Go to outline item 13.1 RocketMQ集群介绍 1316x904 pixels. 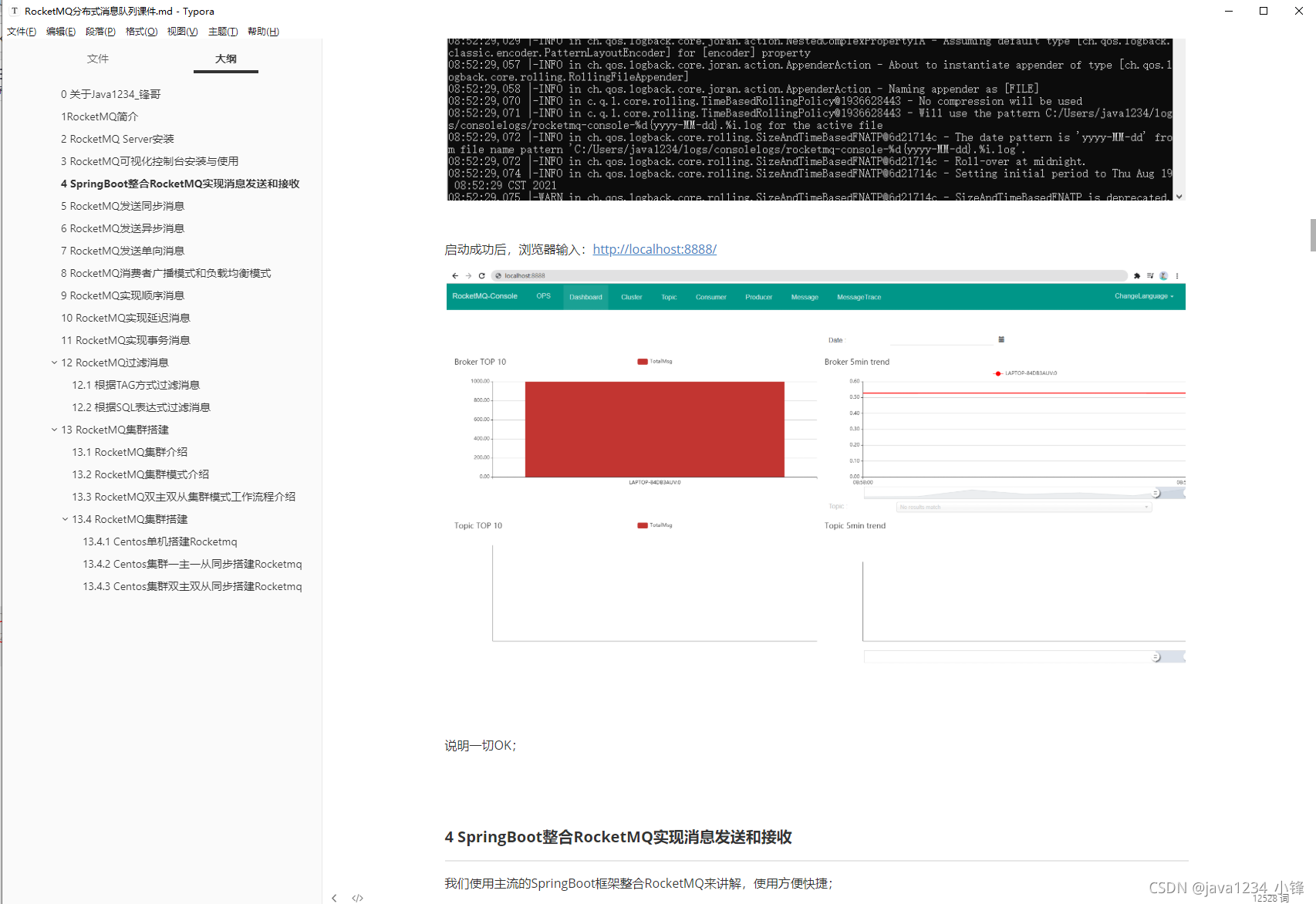130,452
